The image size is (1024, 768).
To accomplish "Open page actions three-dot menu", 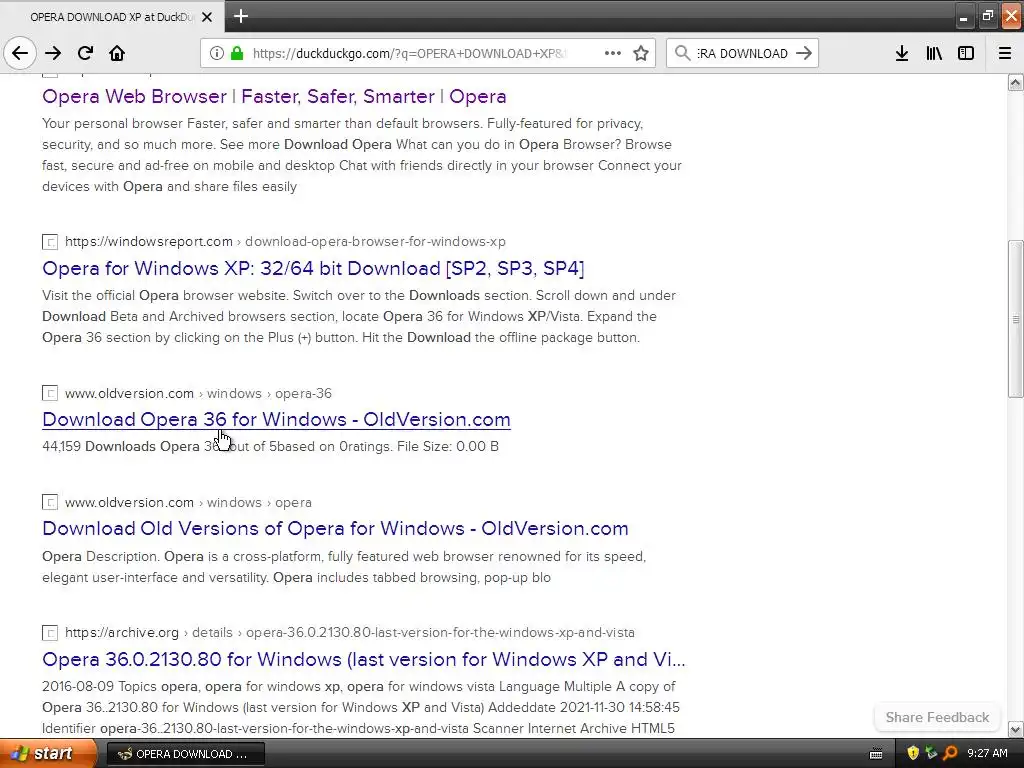I will [613, 53].
